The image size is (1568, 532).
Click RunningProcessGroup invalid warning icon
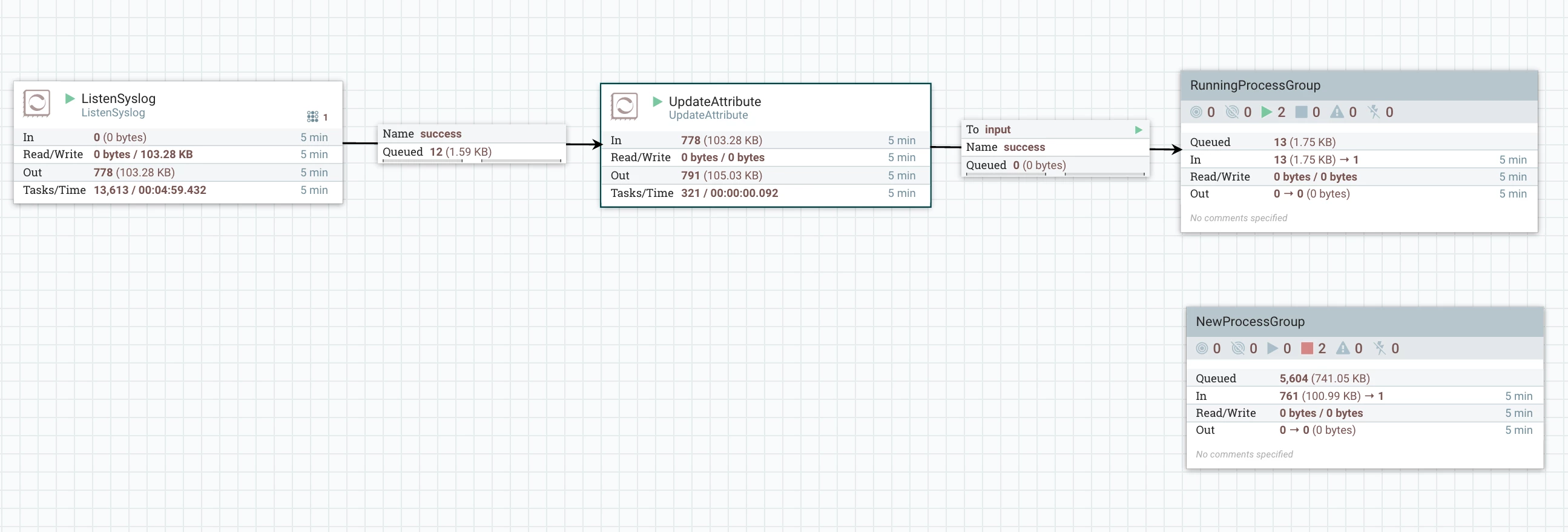(1337, 112)
